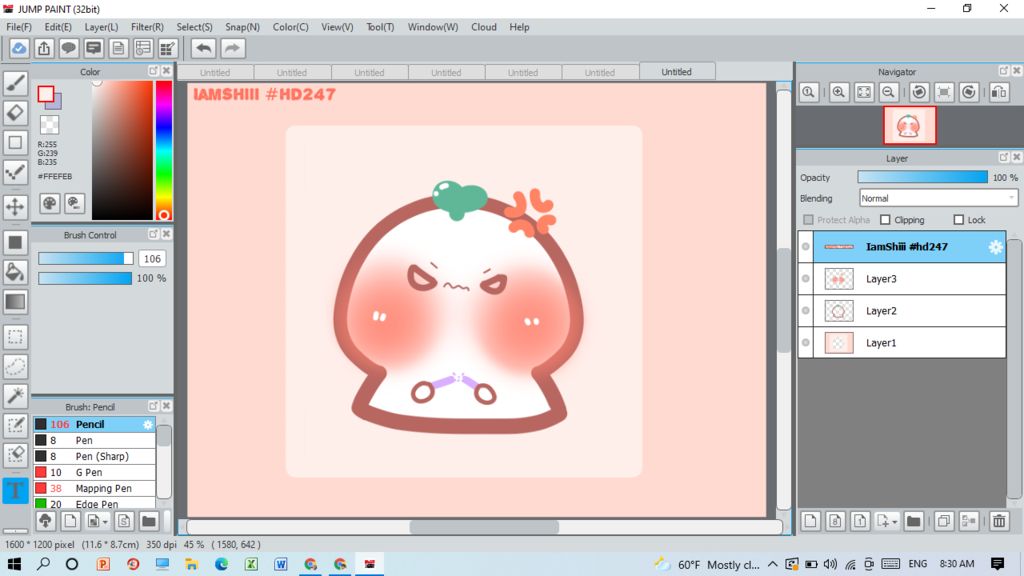
Task: Click the cloud save icon in toolbar
Action: (19, 48)
